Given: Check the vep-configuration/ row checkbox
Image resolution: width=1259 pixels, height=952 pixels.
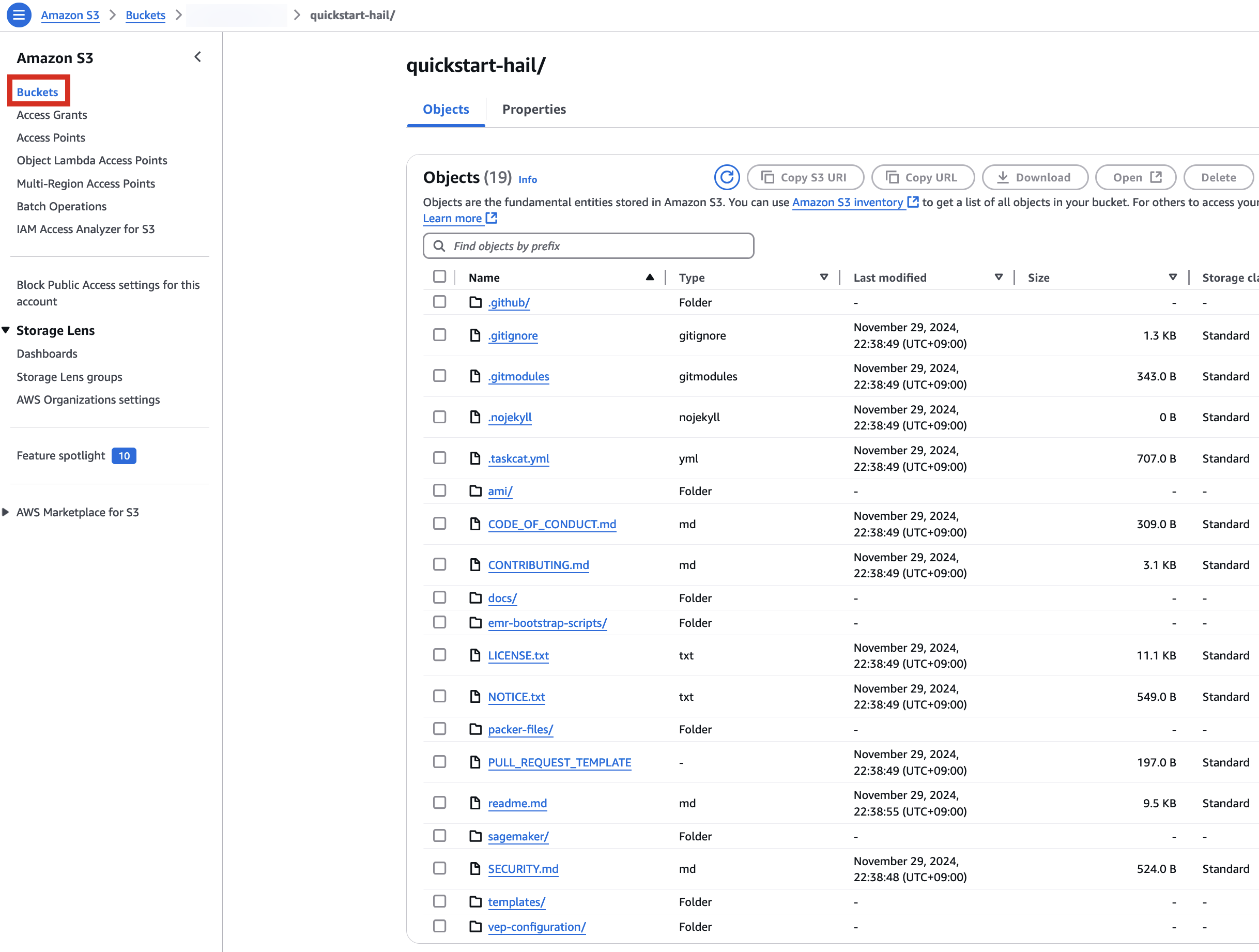Looking at the screenshot, I should coord(439,926).
